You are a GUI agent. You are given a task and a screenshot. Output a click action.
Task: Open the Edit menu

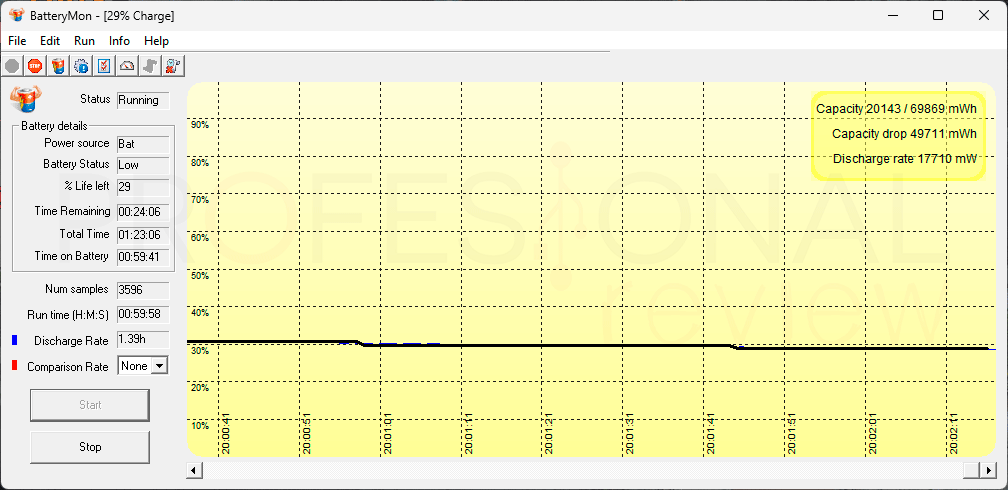pos(50,41)
